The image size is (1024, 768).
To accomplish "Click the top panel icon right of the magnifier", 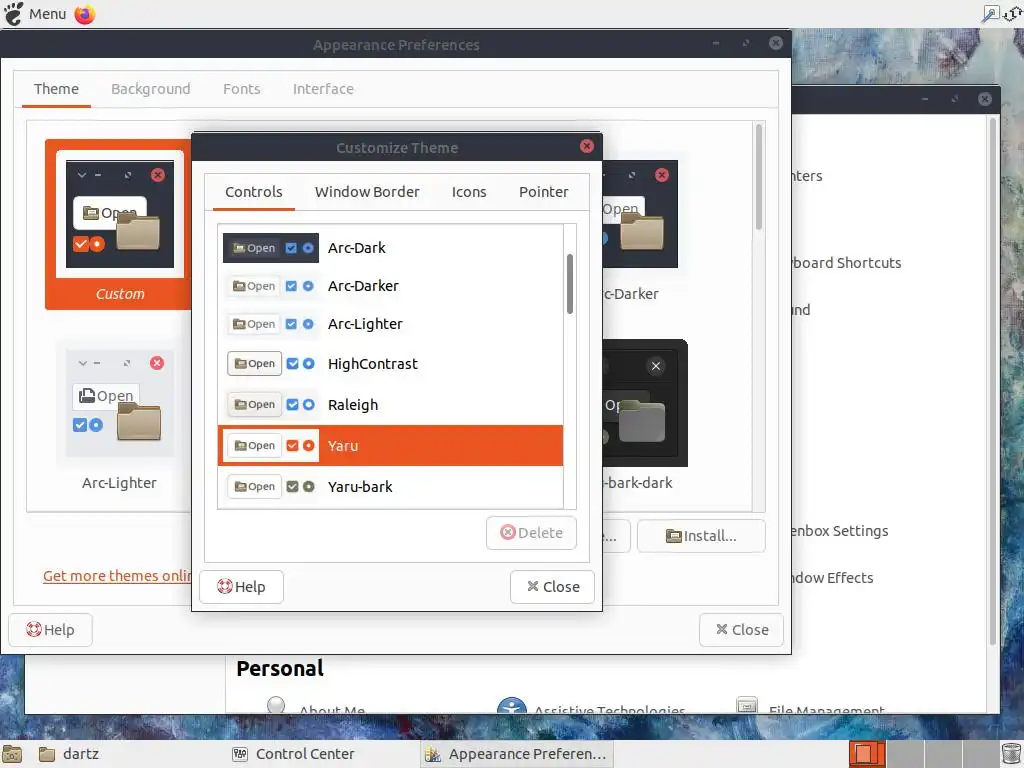I will point(1012,14).
